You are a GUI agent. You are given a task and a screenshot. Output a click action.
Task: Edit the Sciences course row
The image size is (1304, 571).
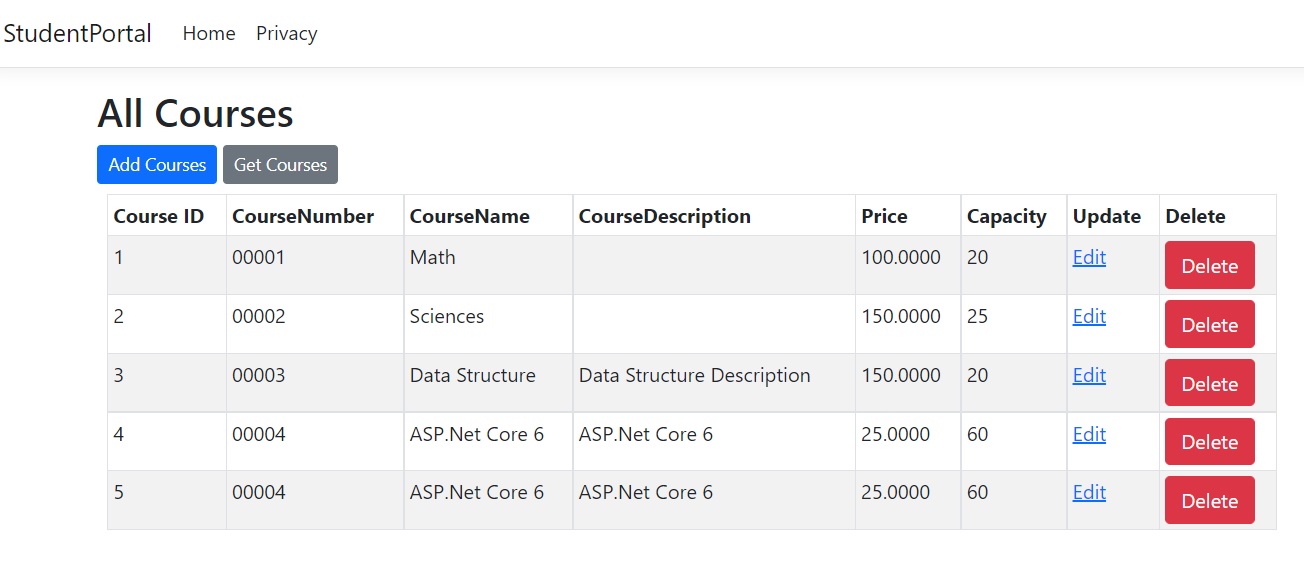pos(1089,316)
